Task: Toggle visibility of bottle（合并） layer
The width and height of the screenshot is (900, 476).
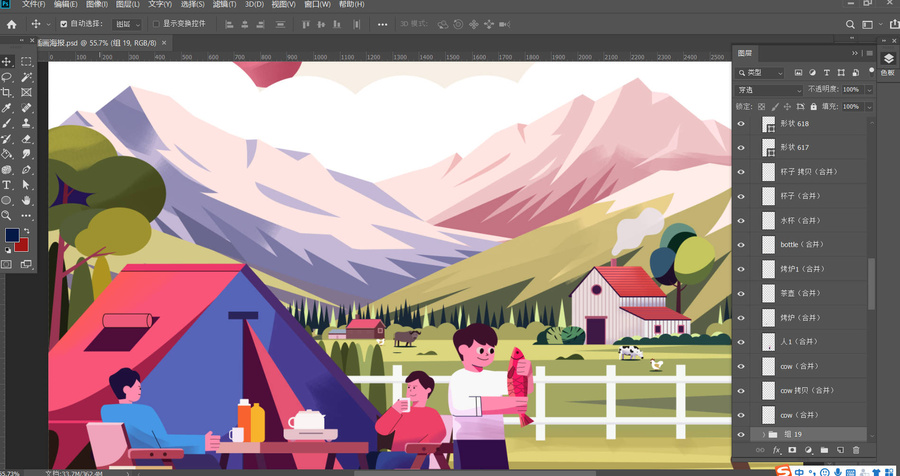Action: [x=741, y=245]
